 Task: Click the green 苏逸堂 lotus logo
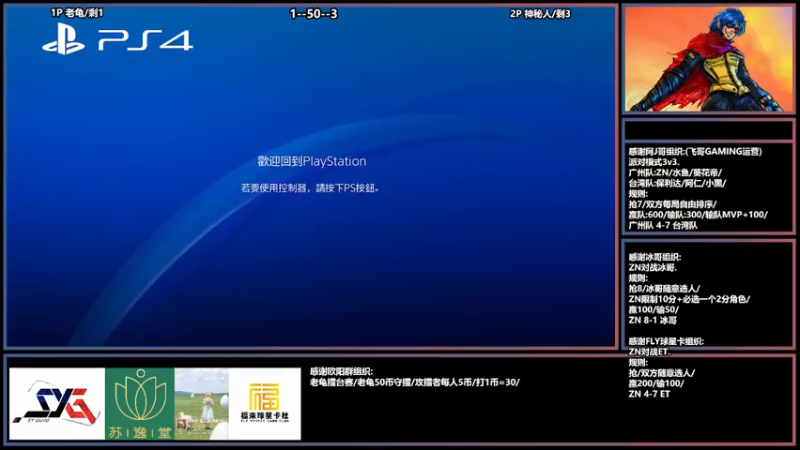pos(140,404)
